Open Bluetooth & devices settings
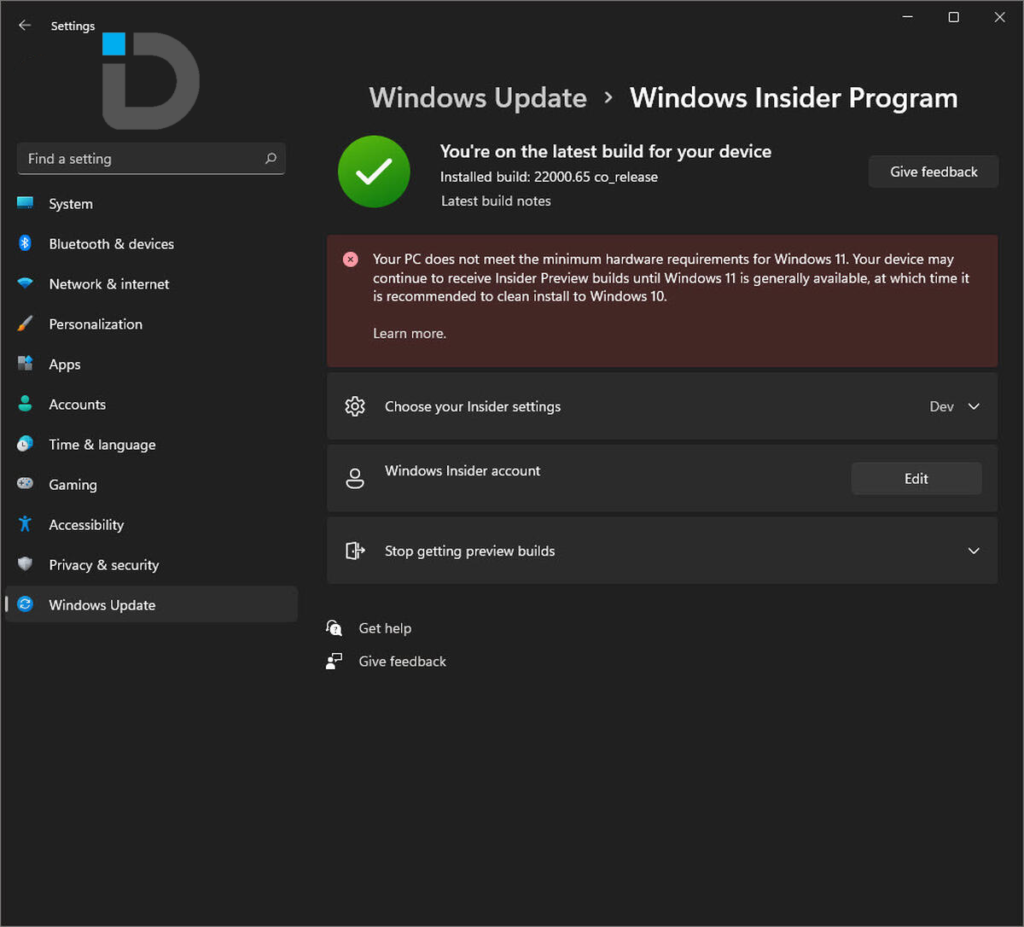The height and width of the screenshot is (927, 1024). (151, 244)
